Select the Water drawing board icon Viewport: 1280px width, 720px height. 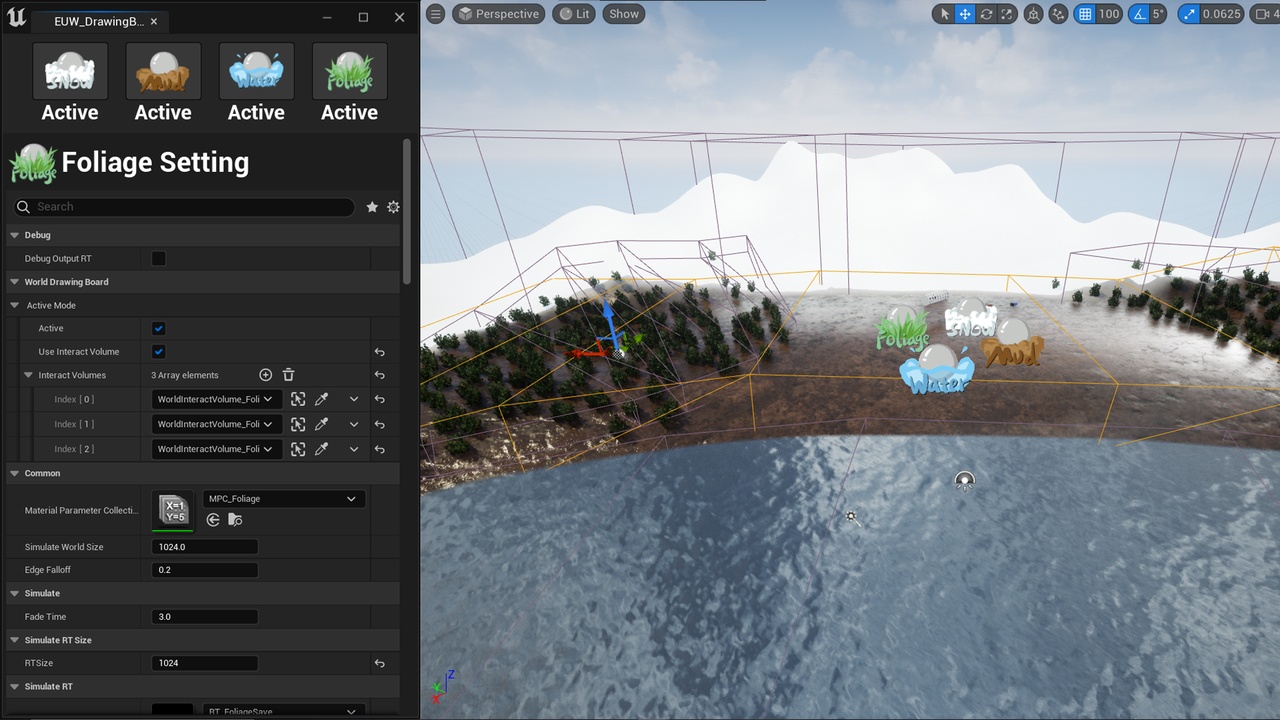[x=256, y=71]
